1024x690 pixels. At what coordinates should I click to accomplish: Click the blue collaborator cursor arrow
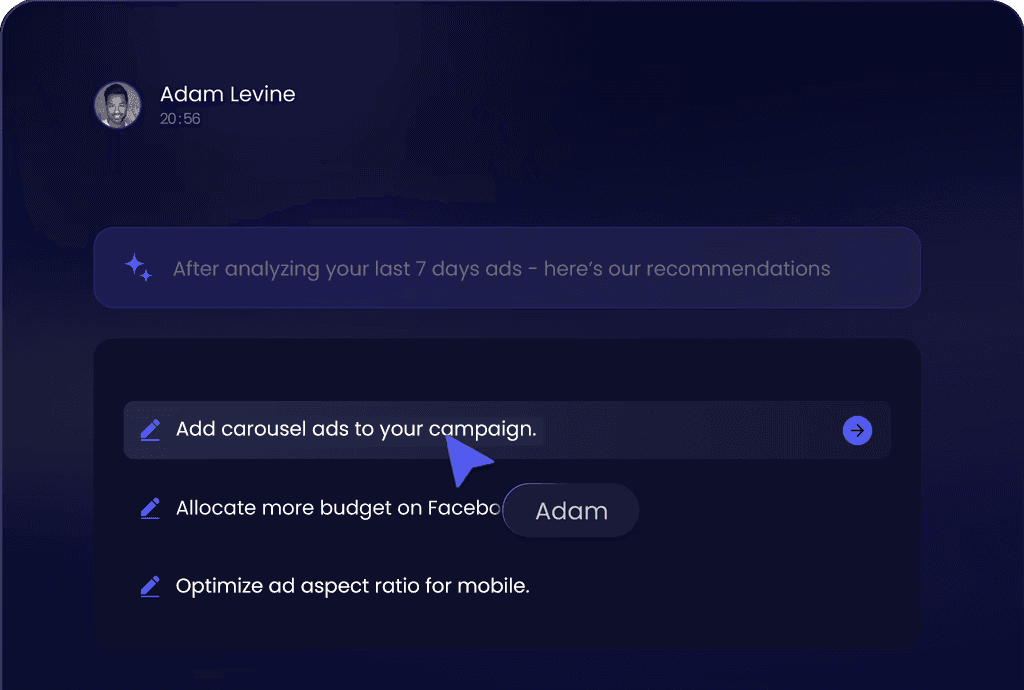click(x=468, y=461)
